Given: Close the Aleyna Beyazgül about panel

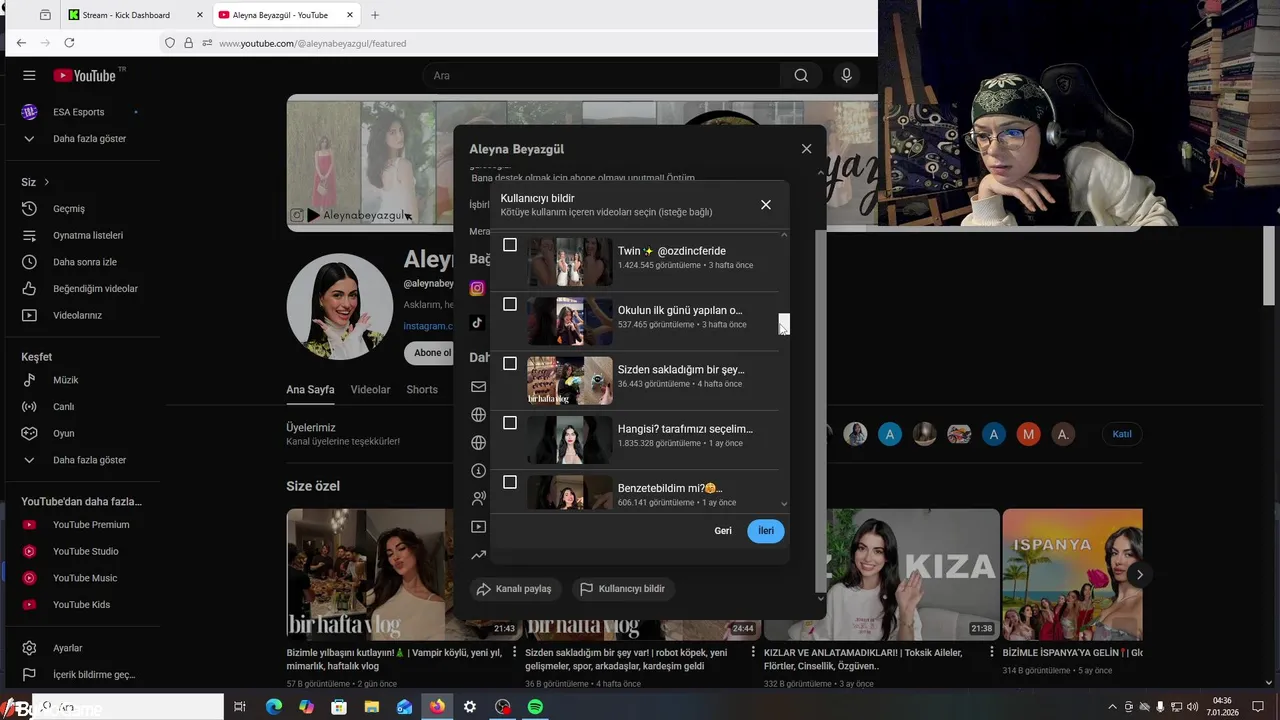Looking at the screenshot, I should pos(806,149).
